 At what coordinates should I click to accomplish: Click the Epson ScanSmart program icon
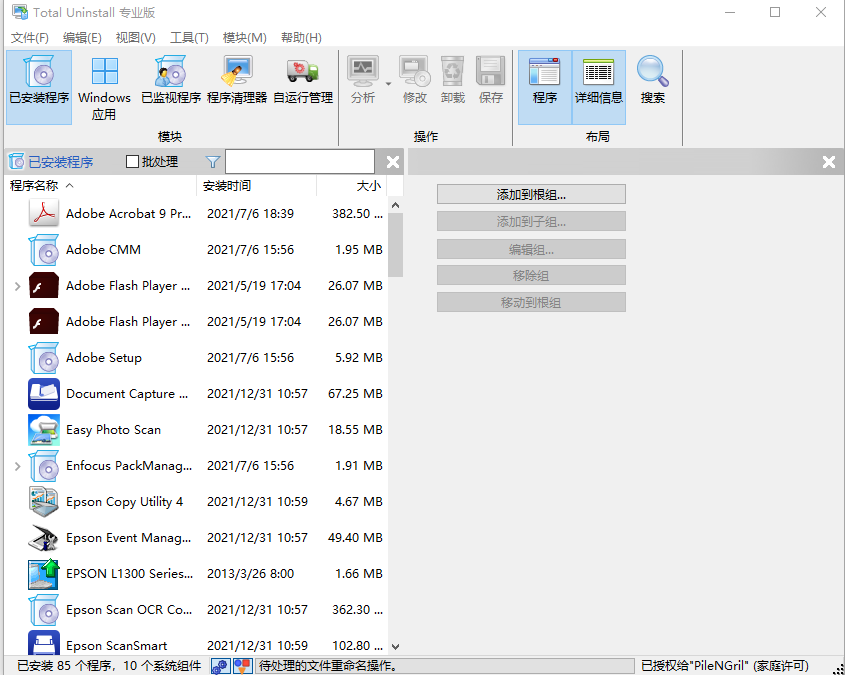click(44, 643)
